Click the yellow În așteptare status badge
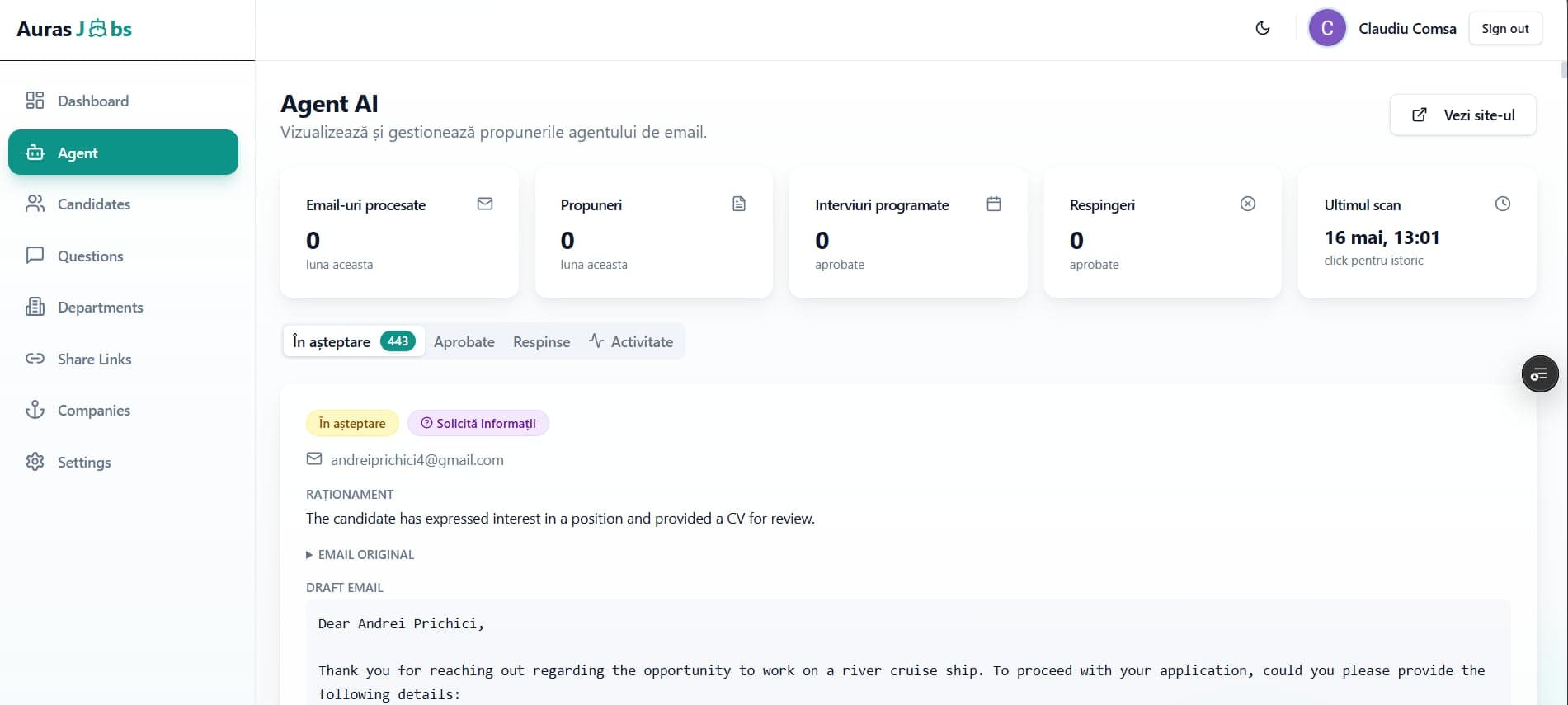Screen dimensions: 1568x705 click(x=352, y=423)
